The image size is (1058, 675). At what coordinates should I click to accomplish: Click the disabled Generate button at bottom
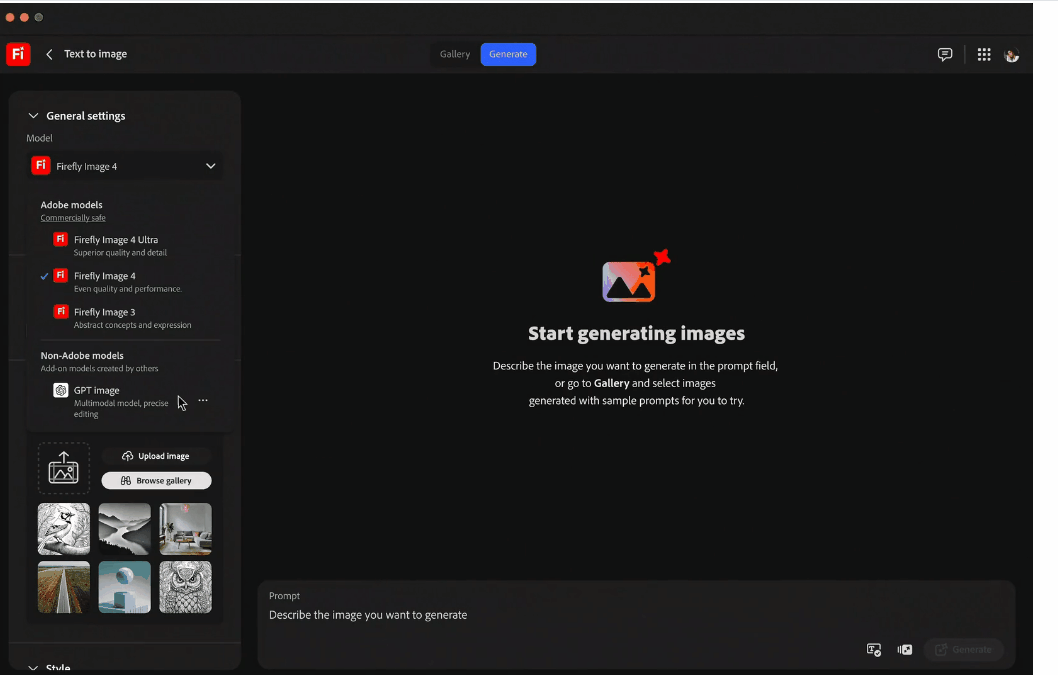pyautogui.click(x=964, y=649)
